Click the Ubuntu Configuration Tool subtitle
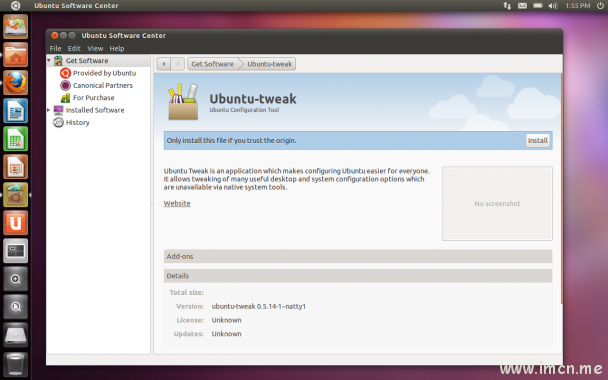Viewport: 608px width, 380px height. [244, 110]
